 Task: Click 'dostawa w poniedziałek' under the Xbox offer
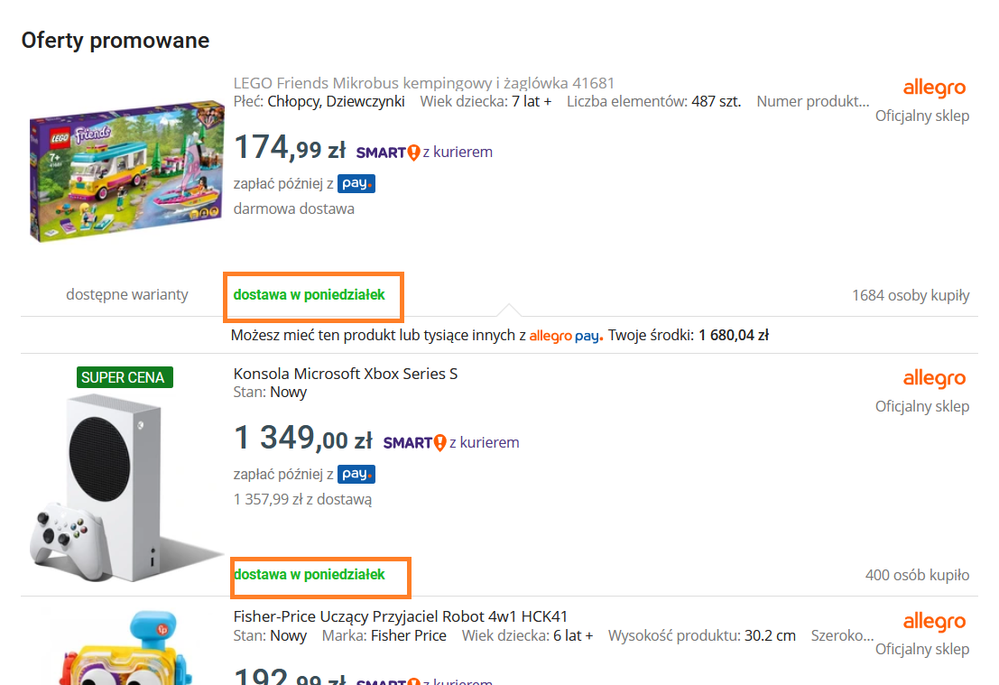click(x=309, y=575)
